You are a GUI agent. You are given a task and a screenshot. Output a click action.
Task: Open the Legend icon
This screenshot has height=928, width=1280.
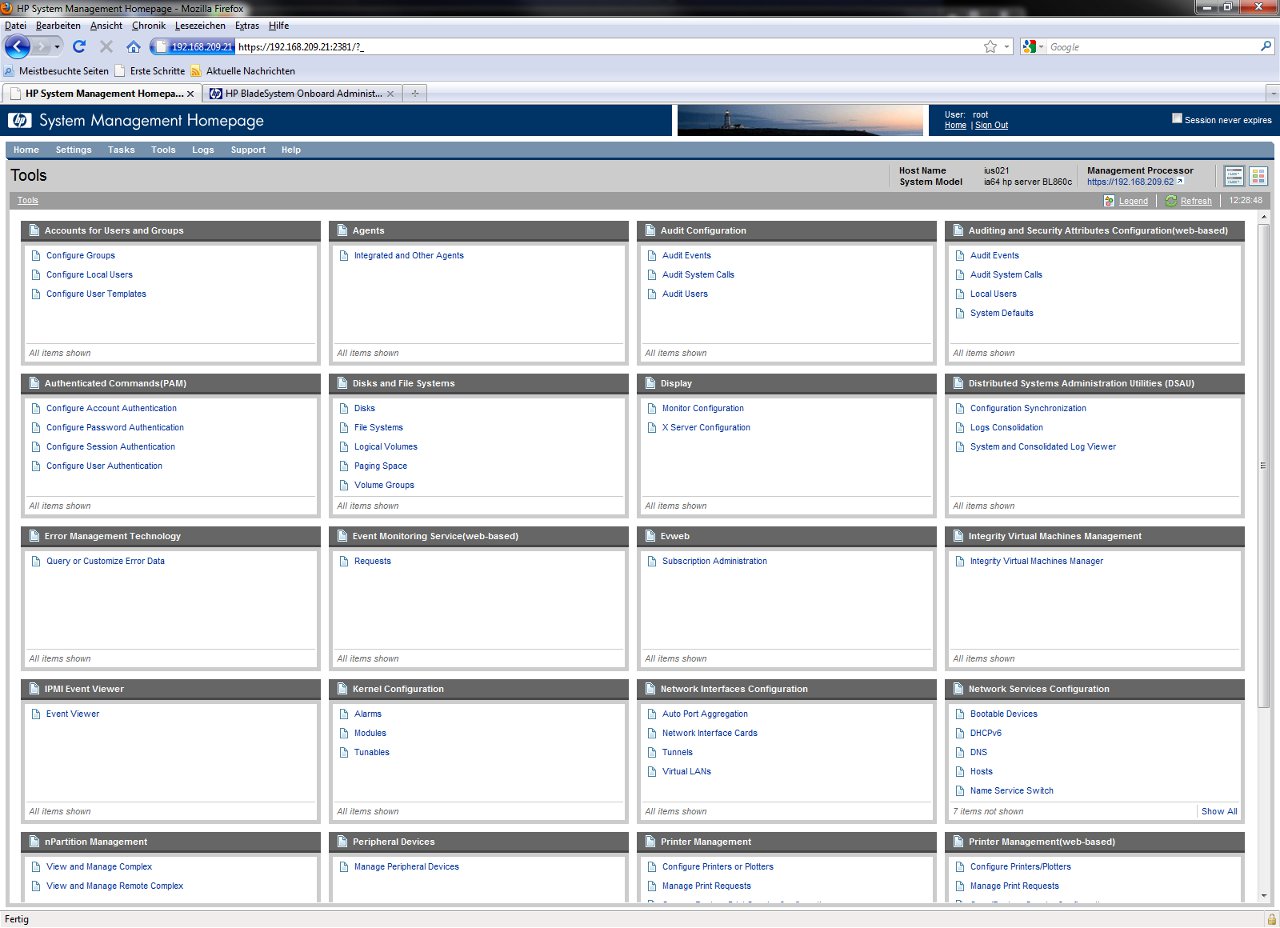(x=1109, y=201)
